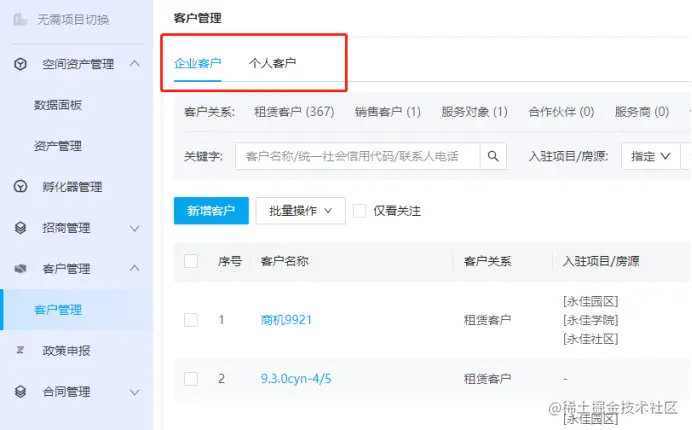Switch to the 企业客户 tab

[197, 63]
